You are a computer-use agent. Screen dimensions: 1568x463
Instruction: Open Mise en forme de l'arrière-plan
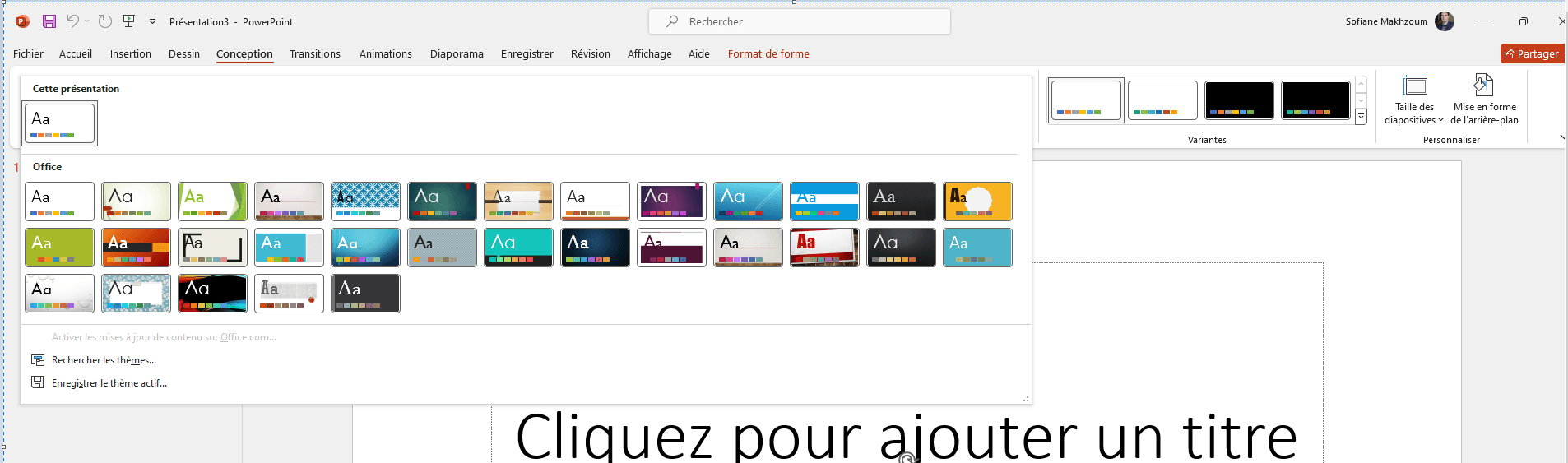point(1483,100)
